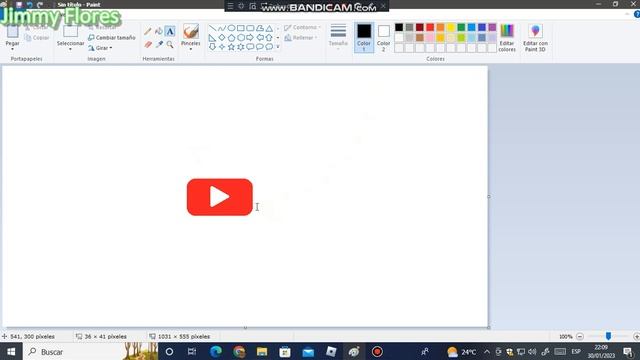
Task: Select the Magnifier tool
Action: 170,44
